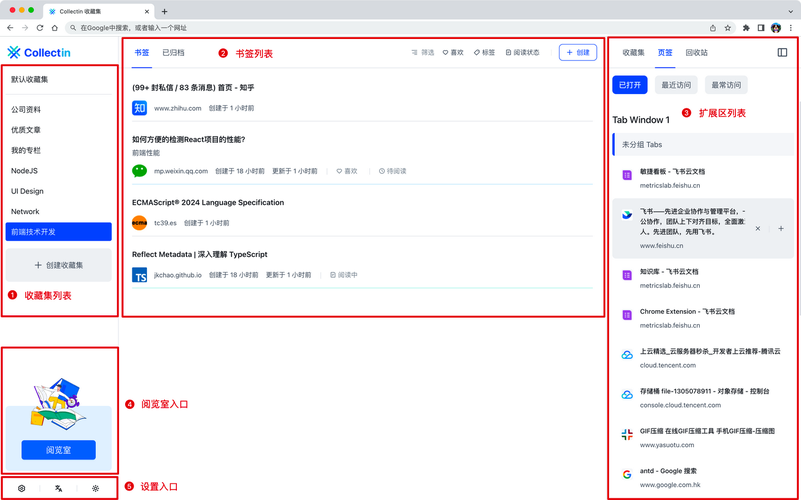Viewport: 801px width, 500px height.
Task: Open a new browser tab
Action: pos(164,11)
